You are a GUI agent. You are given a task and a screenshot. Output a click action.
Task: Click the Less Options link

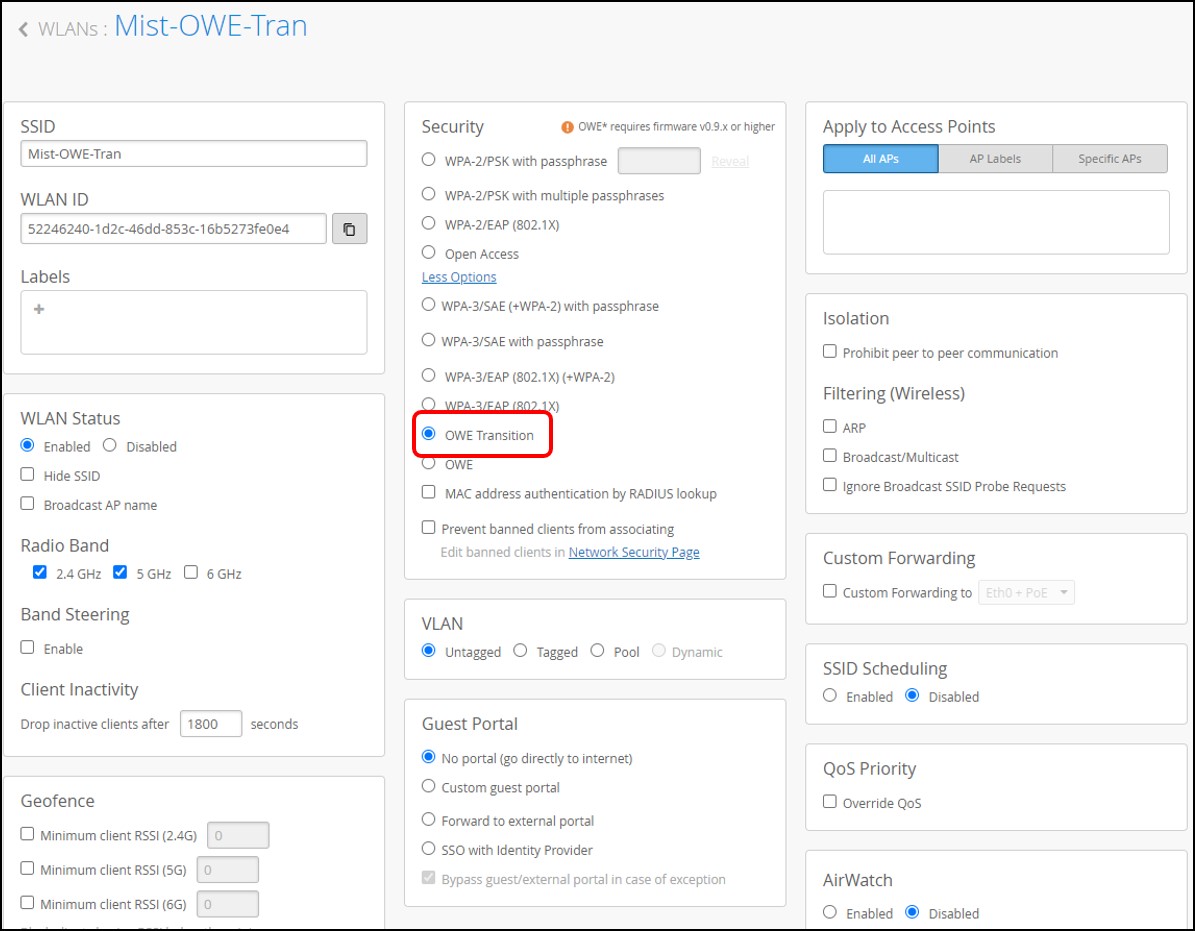(459, 277)
